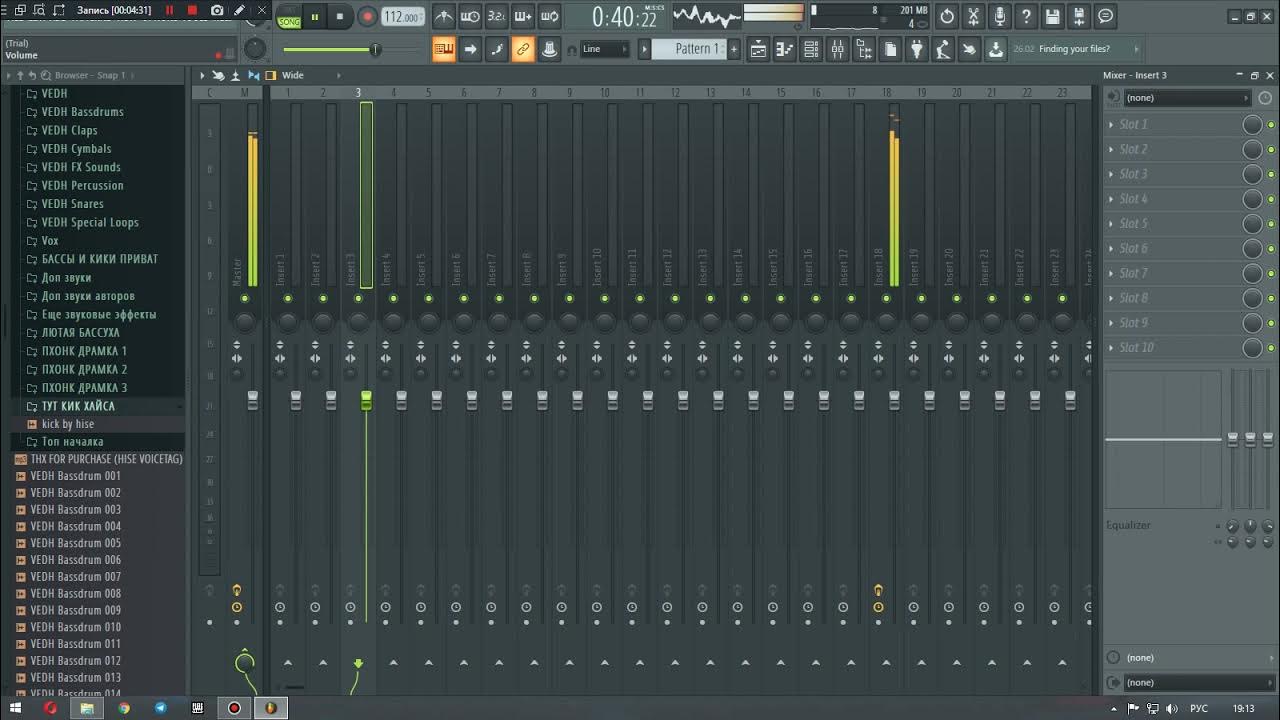Click the render export audio icon
This screenshot has width=1280, height=720.
pos(1079,16)
